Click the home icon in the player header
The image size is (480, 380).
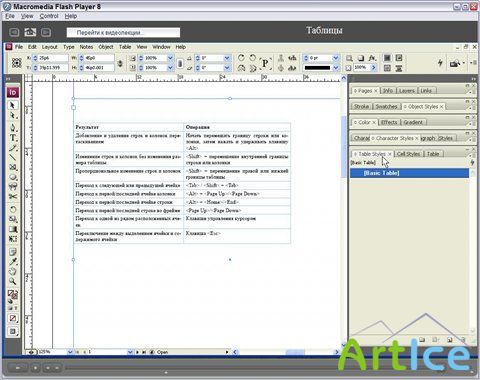pos(30,32)
